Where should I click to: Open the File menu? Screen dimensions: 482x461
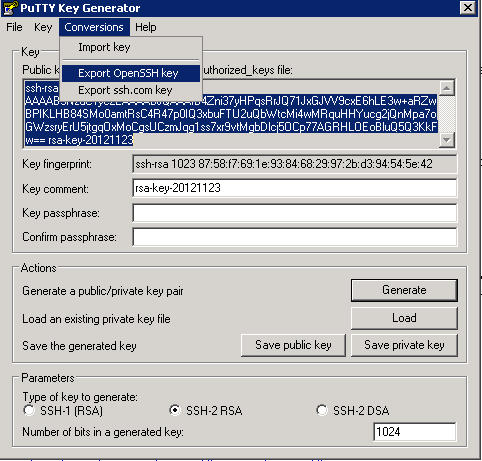click(14, 27)
